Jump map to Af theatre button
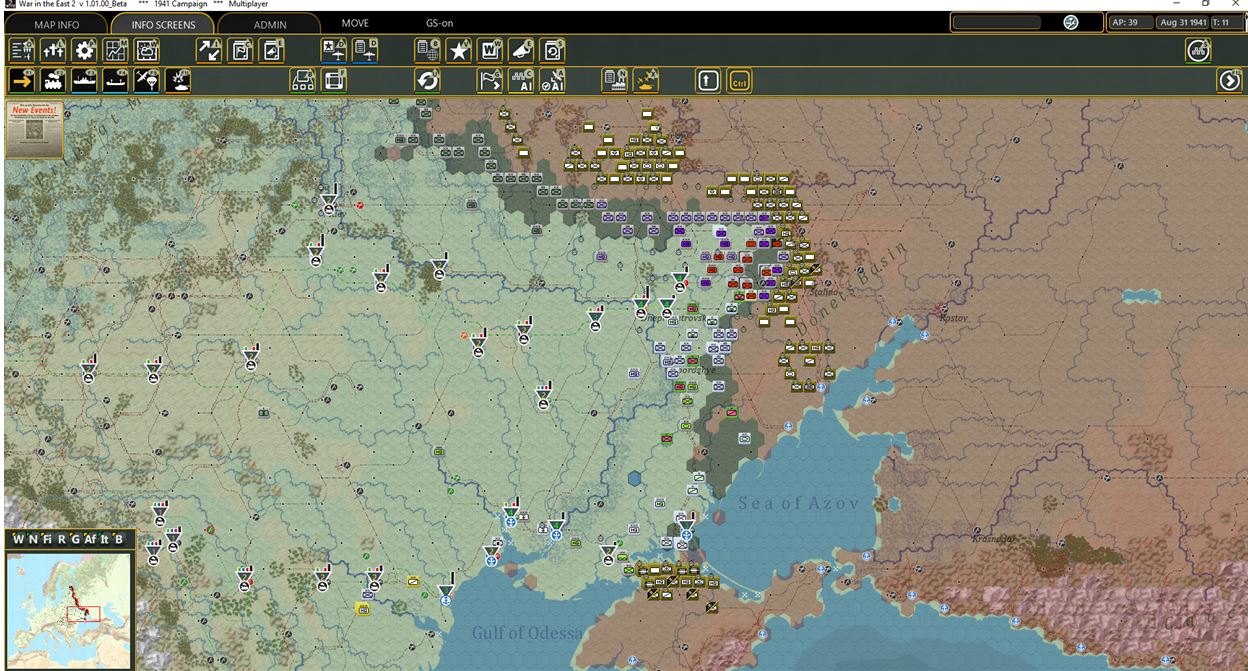This screenshot has width=1248, height=671. click(x=90, y=540)
